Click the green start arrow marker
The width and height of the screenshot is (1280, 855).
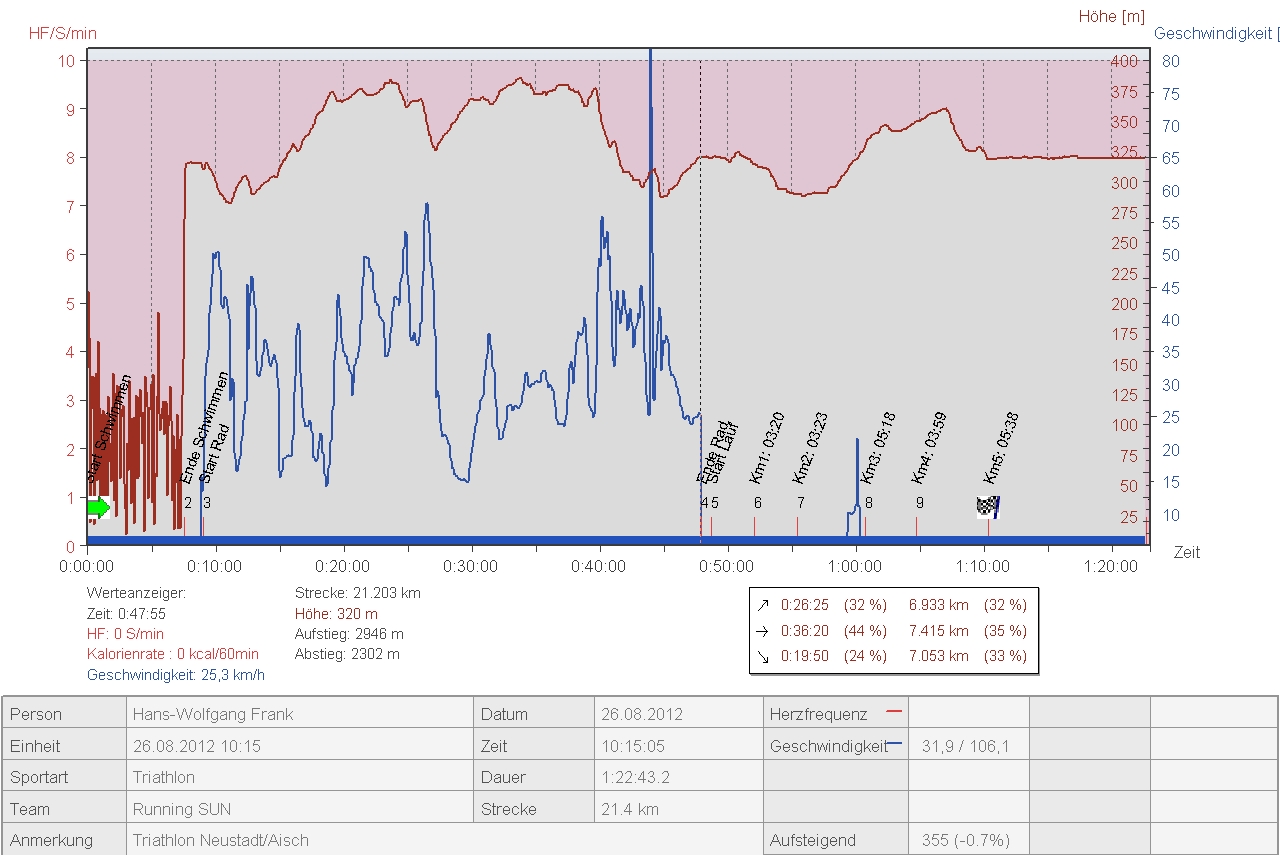coord(98,508)
